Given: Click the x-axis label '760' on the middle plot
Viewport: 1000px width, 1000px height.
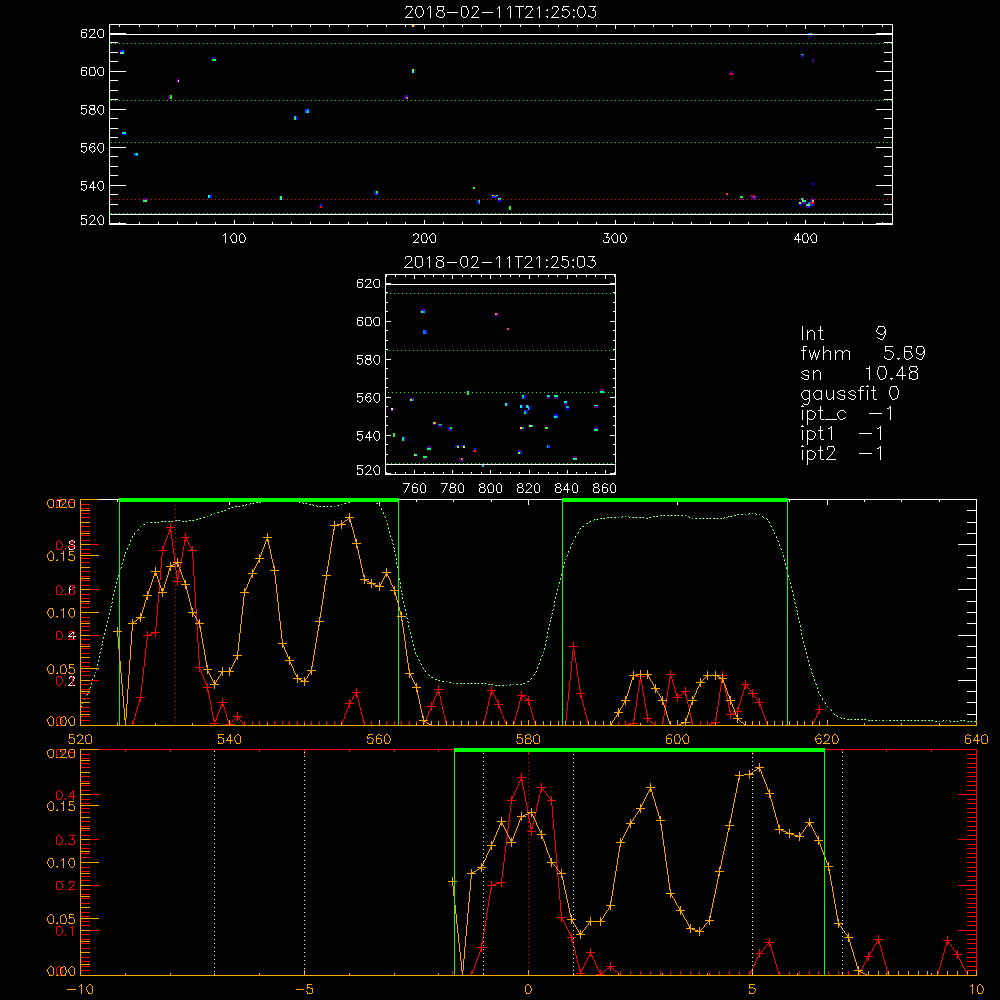Looking at the screenshot, I should [x=415, y=489].
